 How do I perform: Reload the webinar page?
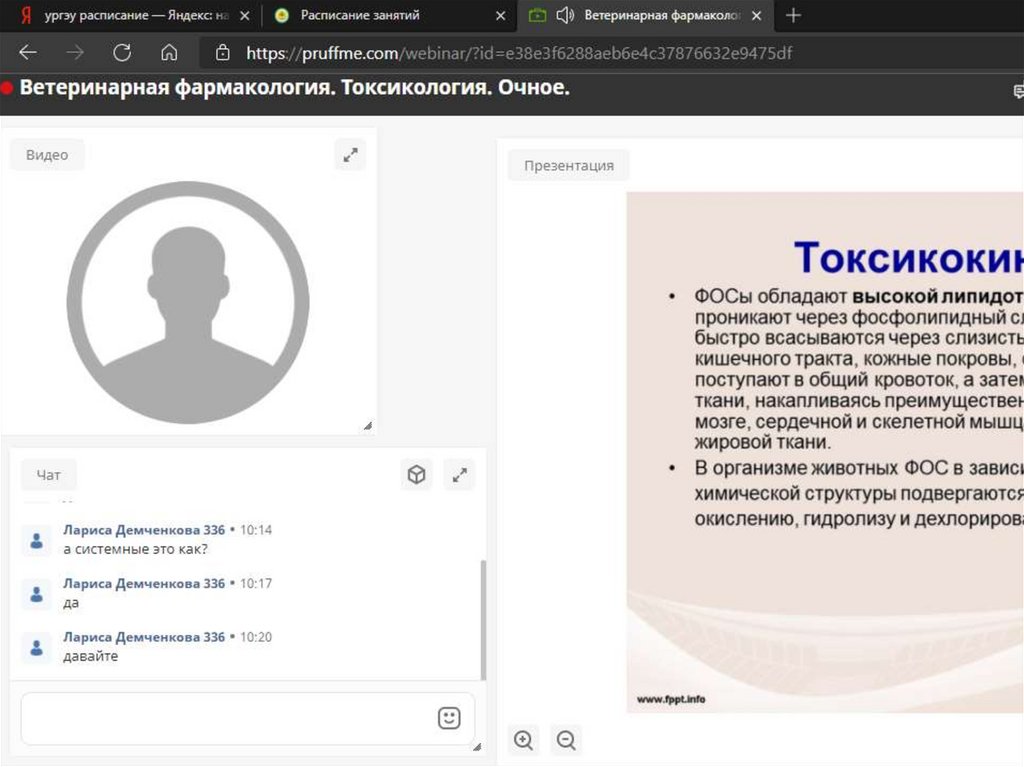[x=122, y=53]
